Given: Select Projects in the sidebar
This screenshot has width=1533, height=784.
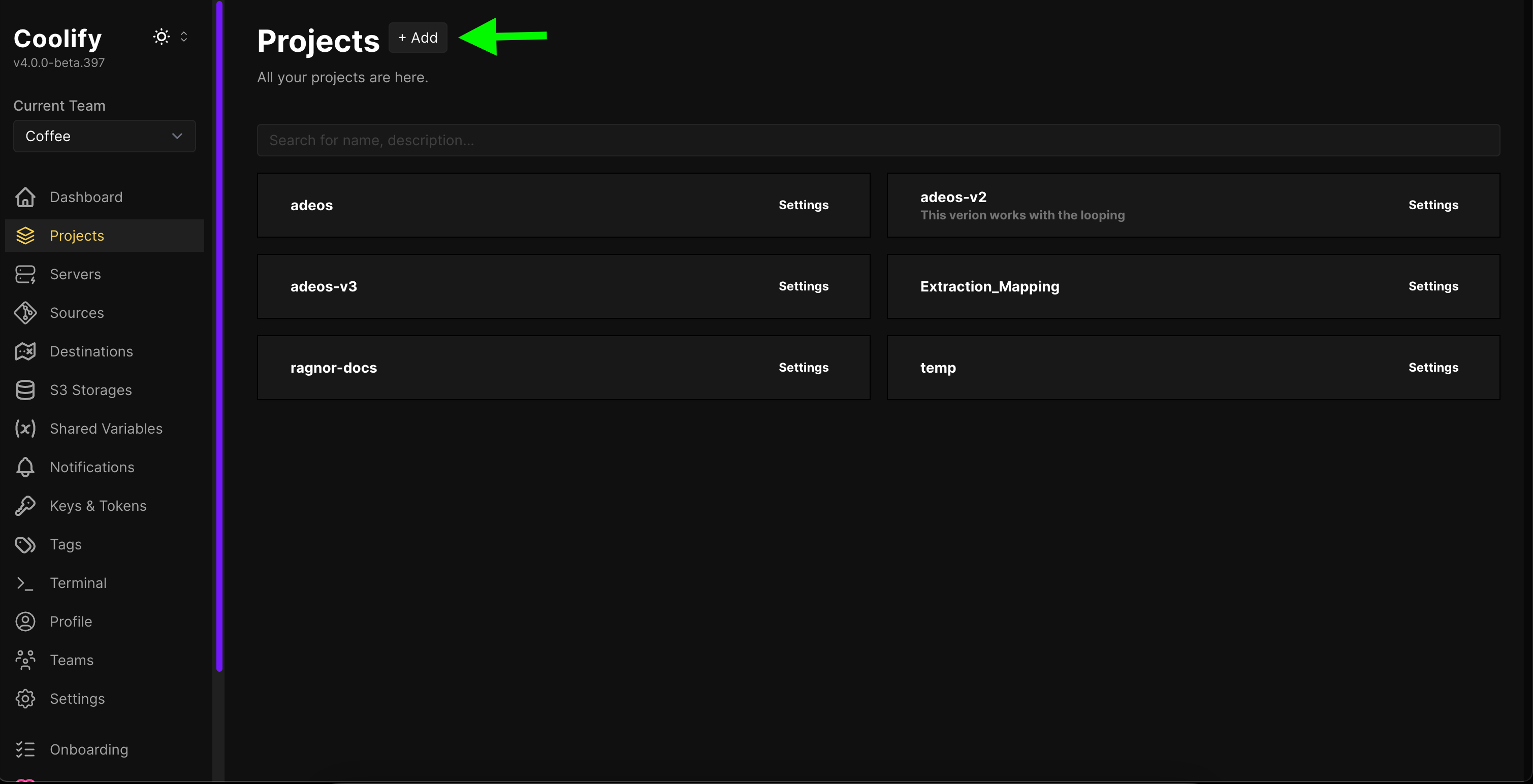Looking at the screenshot, I should point(105,236).
